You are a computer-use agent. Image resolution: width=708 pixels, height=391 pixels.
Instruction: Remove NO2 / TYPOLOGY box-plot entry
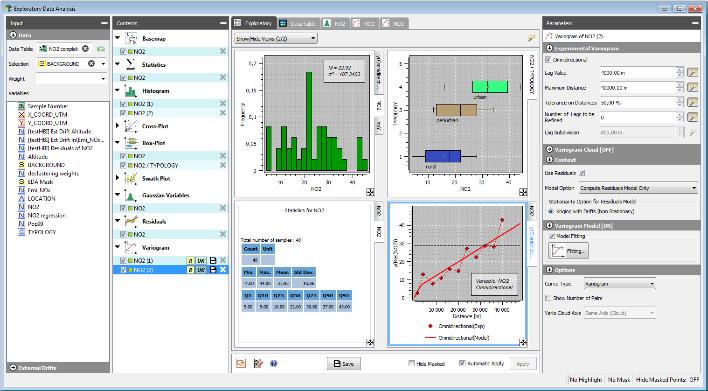click(223, 165)
